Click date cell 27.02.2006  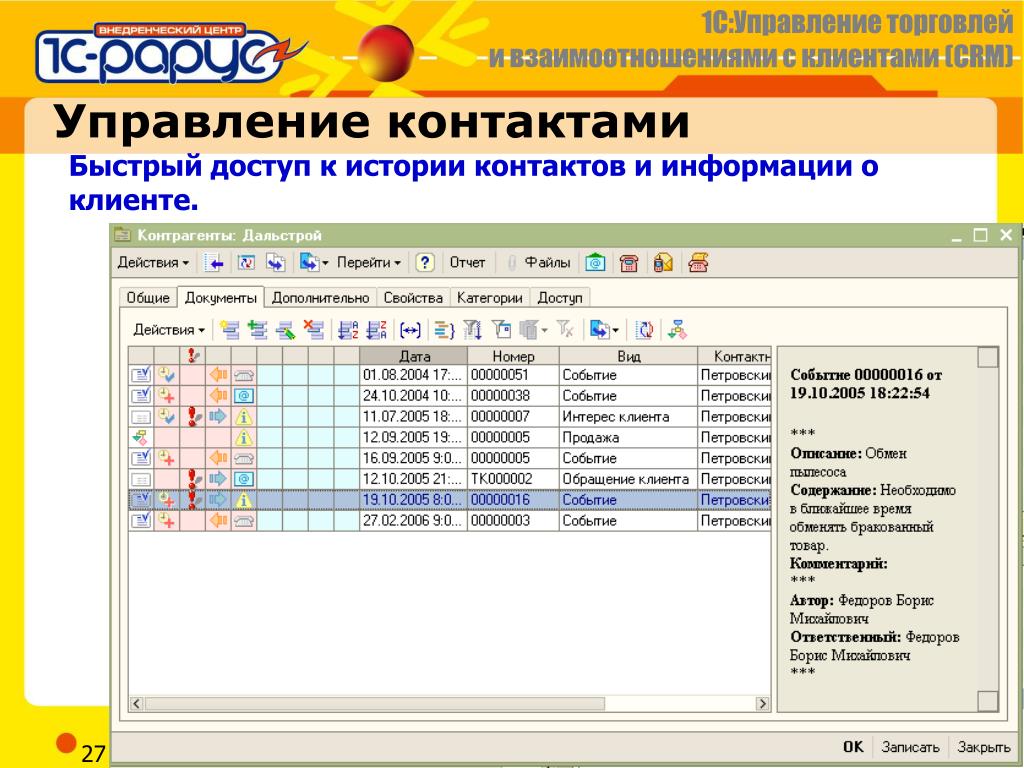[x=413, y=521]
